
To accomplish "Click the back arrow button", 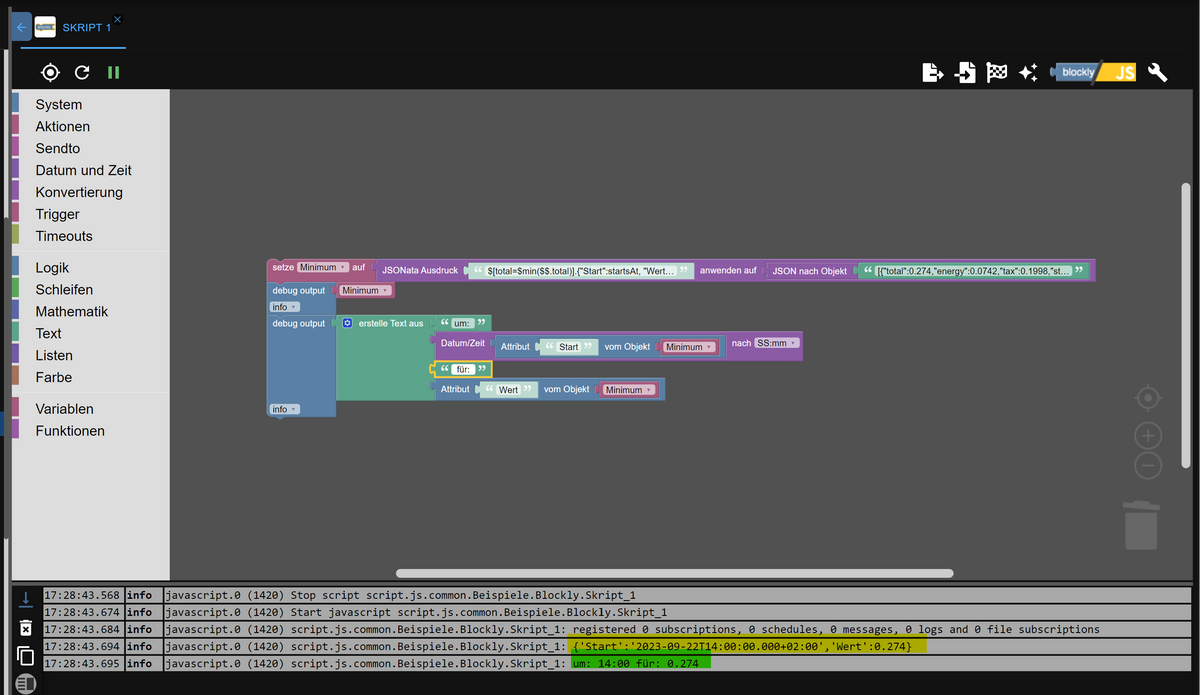I will [21, 27].
